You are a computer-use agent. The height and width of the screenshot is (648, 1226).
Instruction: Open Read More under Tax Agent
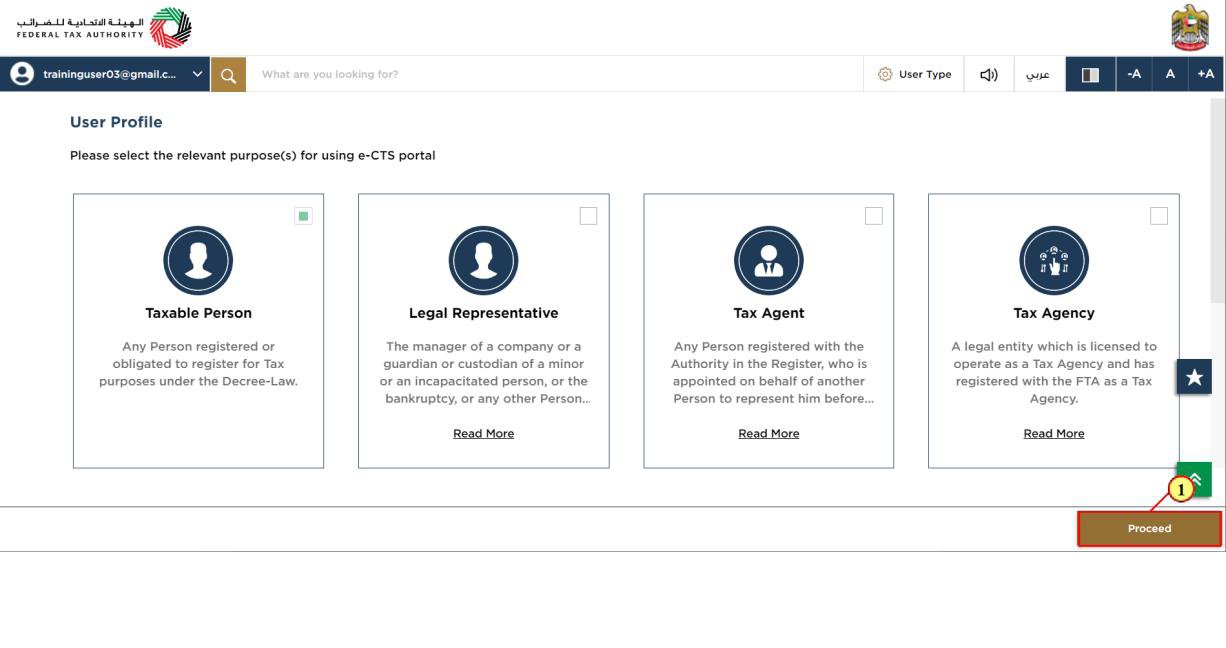[x=769, y=433]
